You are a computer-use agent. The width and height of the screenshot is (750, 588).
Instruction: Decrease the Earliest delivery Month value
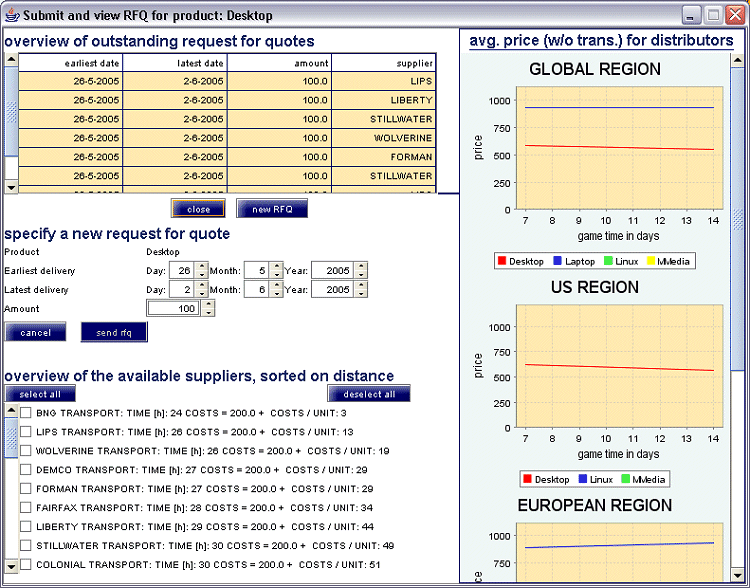[277, 275]
